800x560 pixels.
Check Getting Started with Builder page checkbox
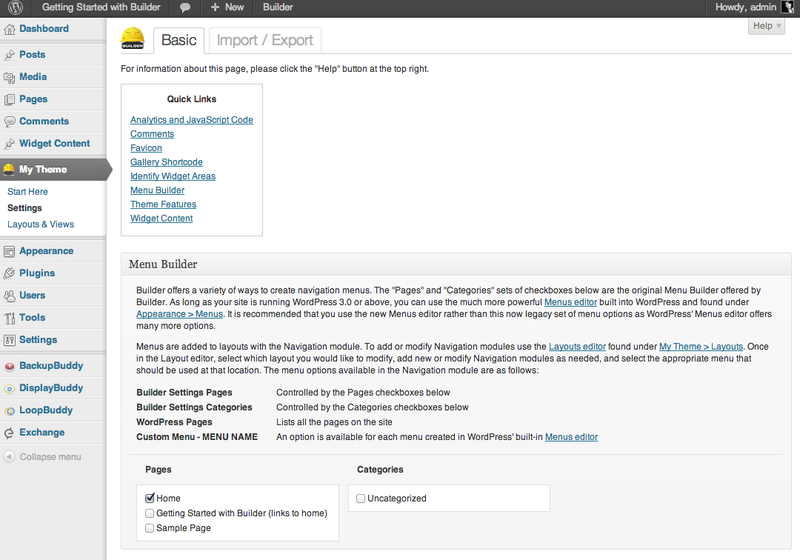(149, 513)
